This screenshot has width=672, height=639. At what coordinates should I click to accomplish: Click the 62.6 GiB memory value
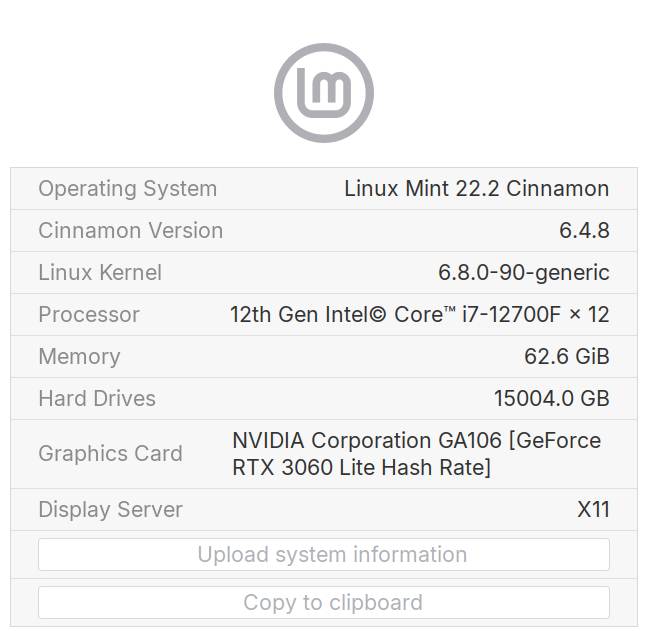point(566,356)
